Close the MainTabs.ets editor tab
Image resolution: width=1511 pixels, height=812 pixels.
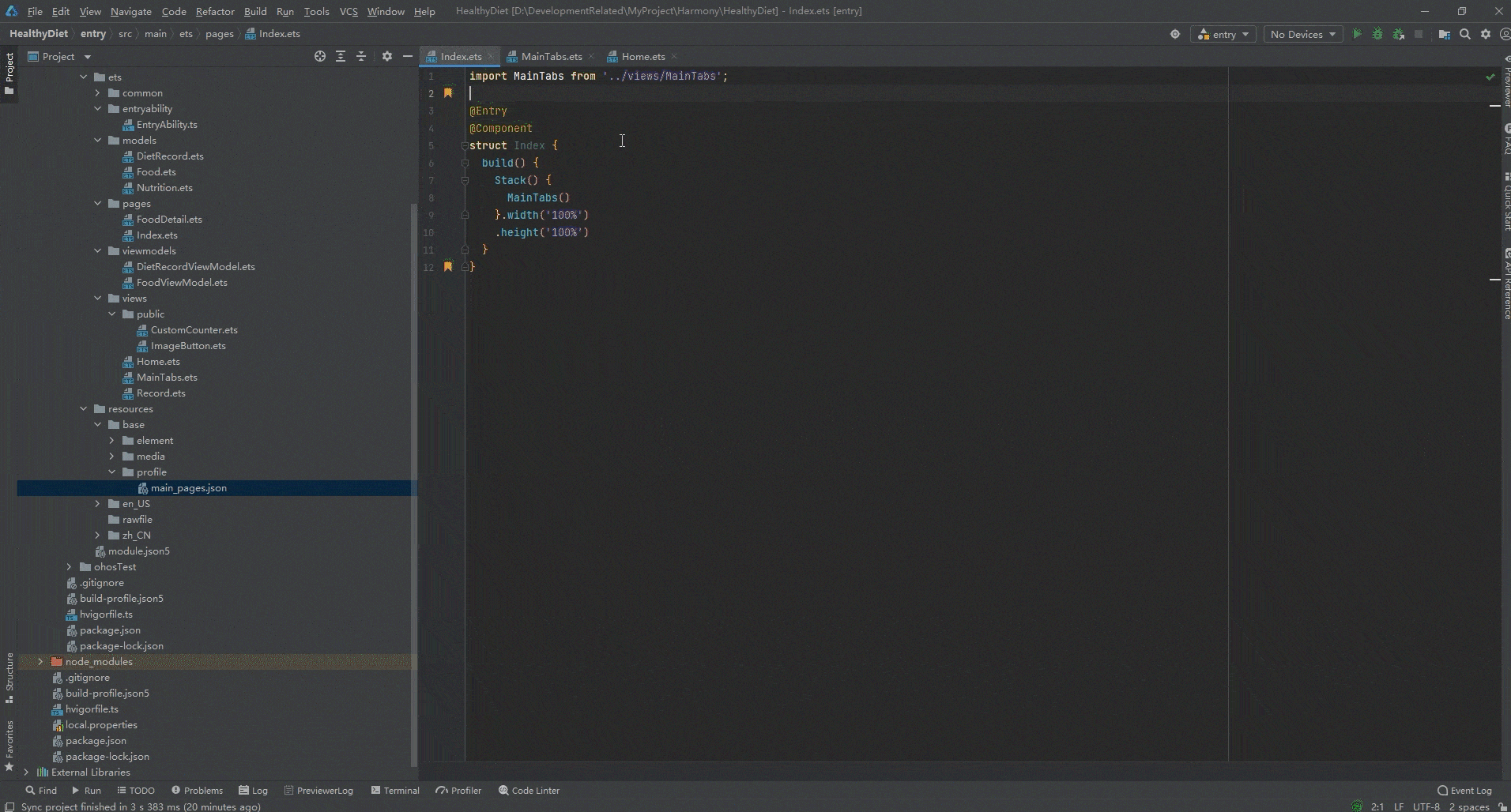[x=591, y=57]
